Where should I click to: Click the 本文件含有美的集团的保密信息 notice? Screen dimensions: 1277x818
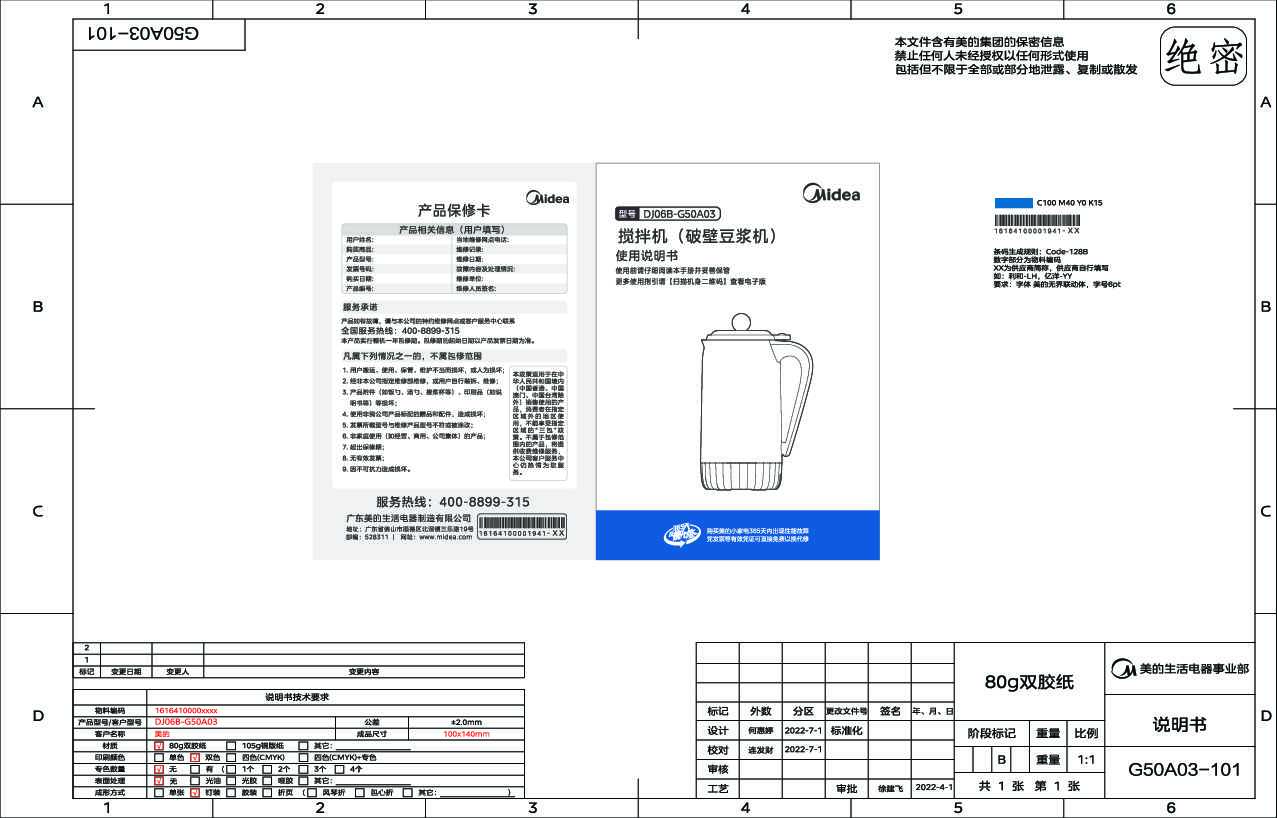(979, 42)
